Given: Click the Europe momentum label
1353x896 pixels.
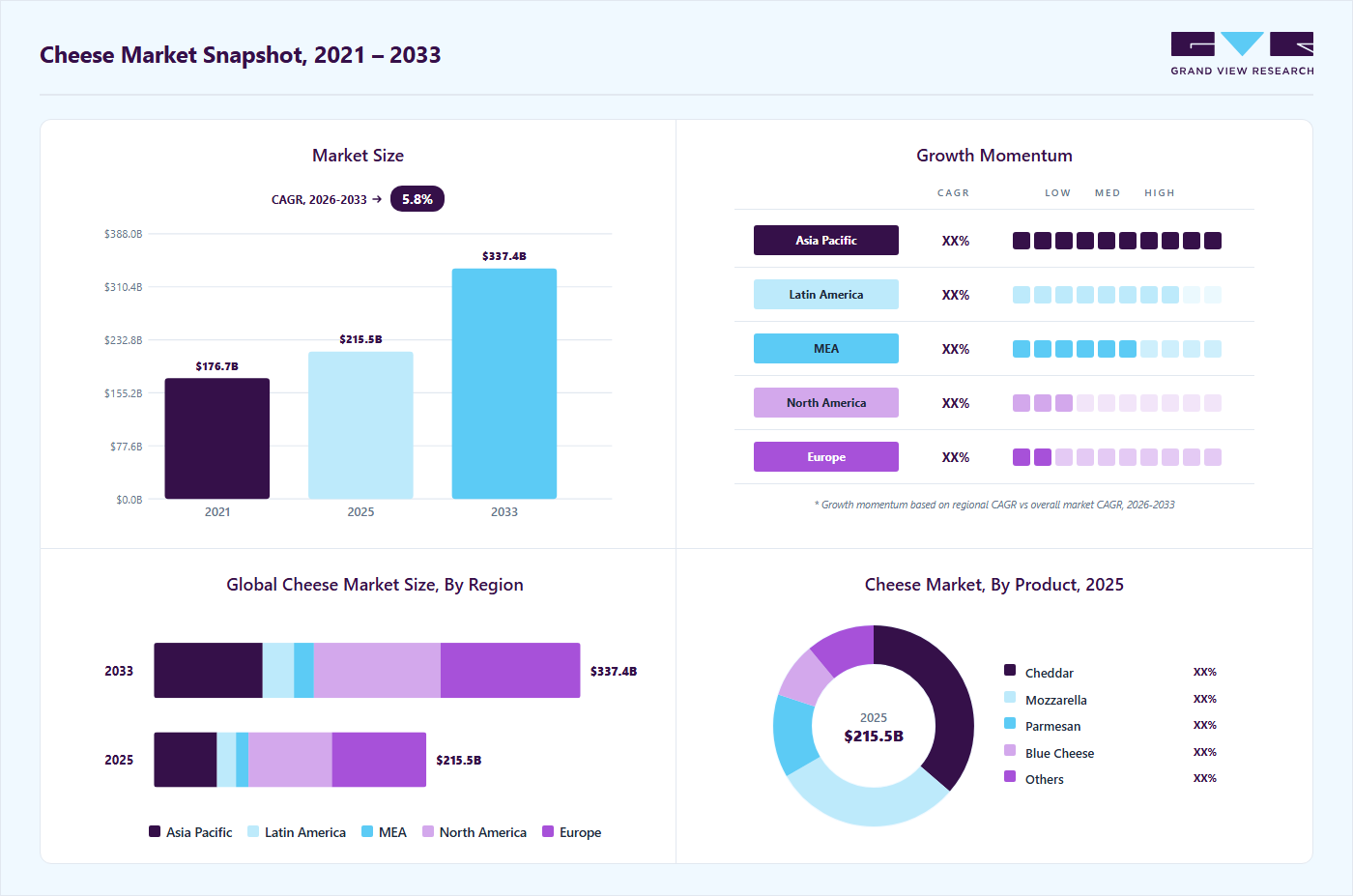Looking at the screenshot, I should [x=826, y=457].
